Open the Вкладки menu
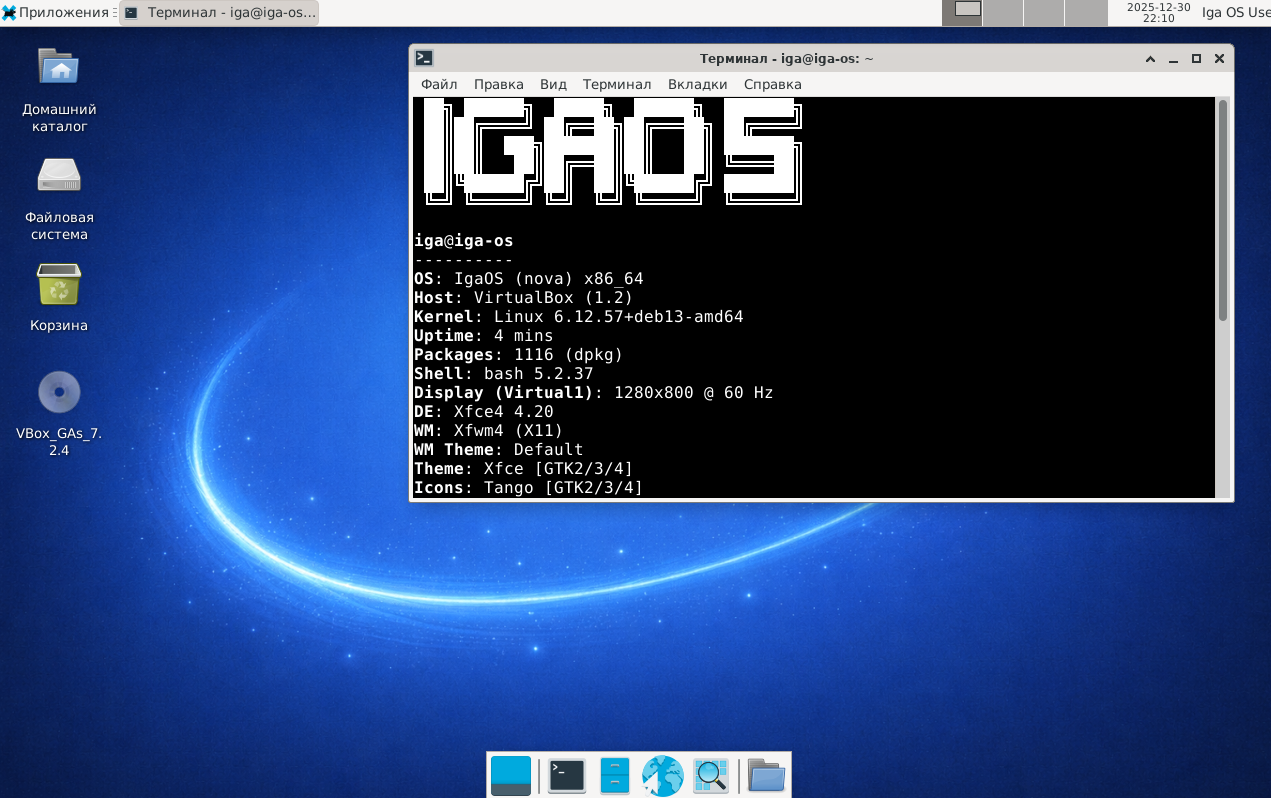The height and width of the screenshot is (798, 1271). click(x=697, y=85)
